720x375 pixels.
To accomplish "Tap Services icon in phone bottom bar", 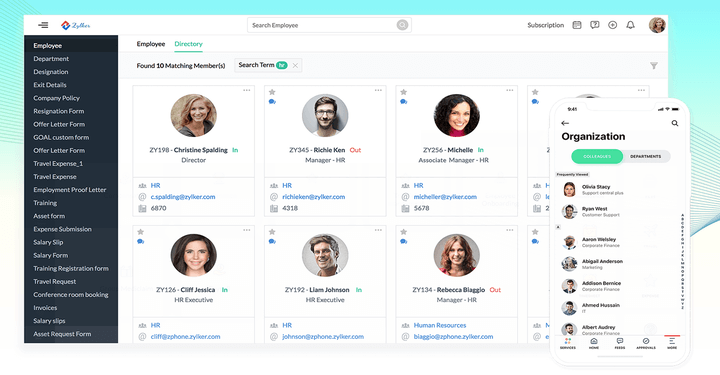I will (568, 343).
